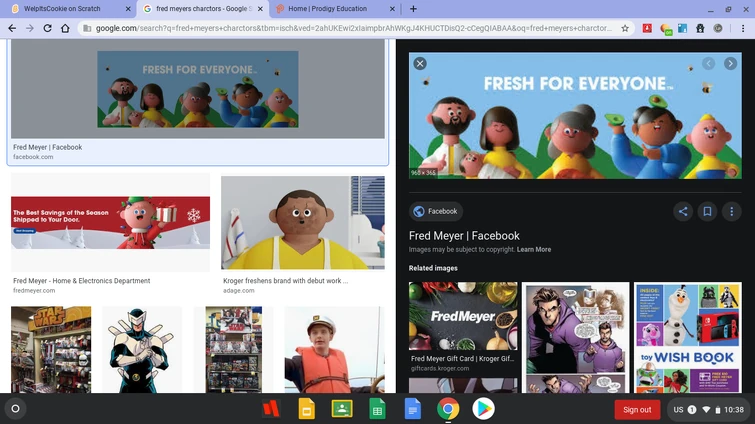Viewport: 755px width, 424px height.
Task: Open the Kroger freshens brand image result
Action: tap(303, 222)
